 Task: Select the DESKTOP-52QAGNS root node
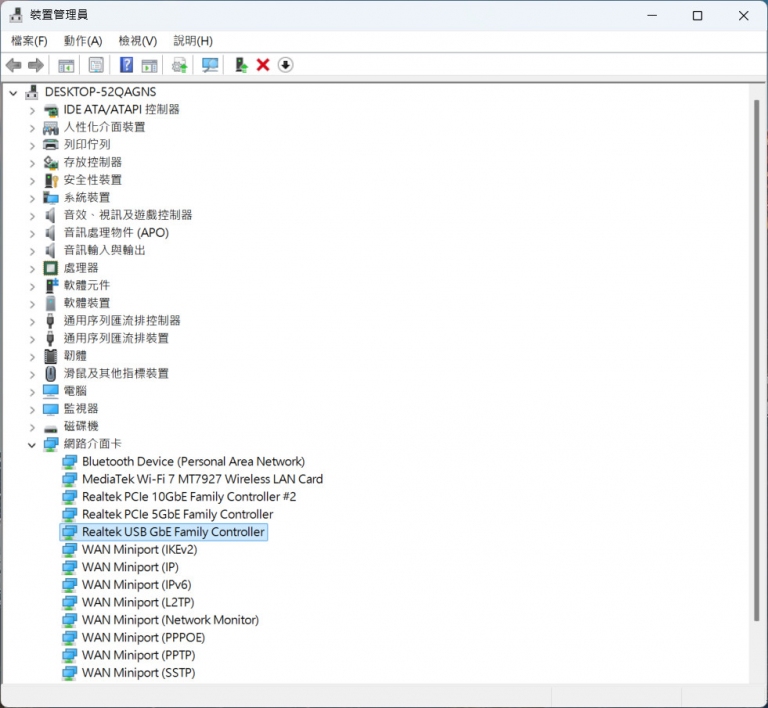tap(100, 92)
